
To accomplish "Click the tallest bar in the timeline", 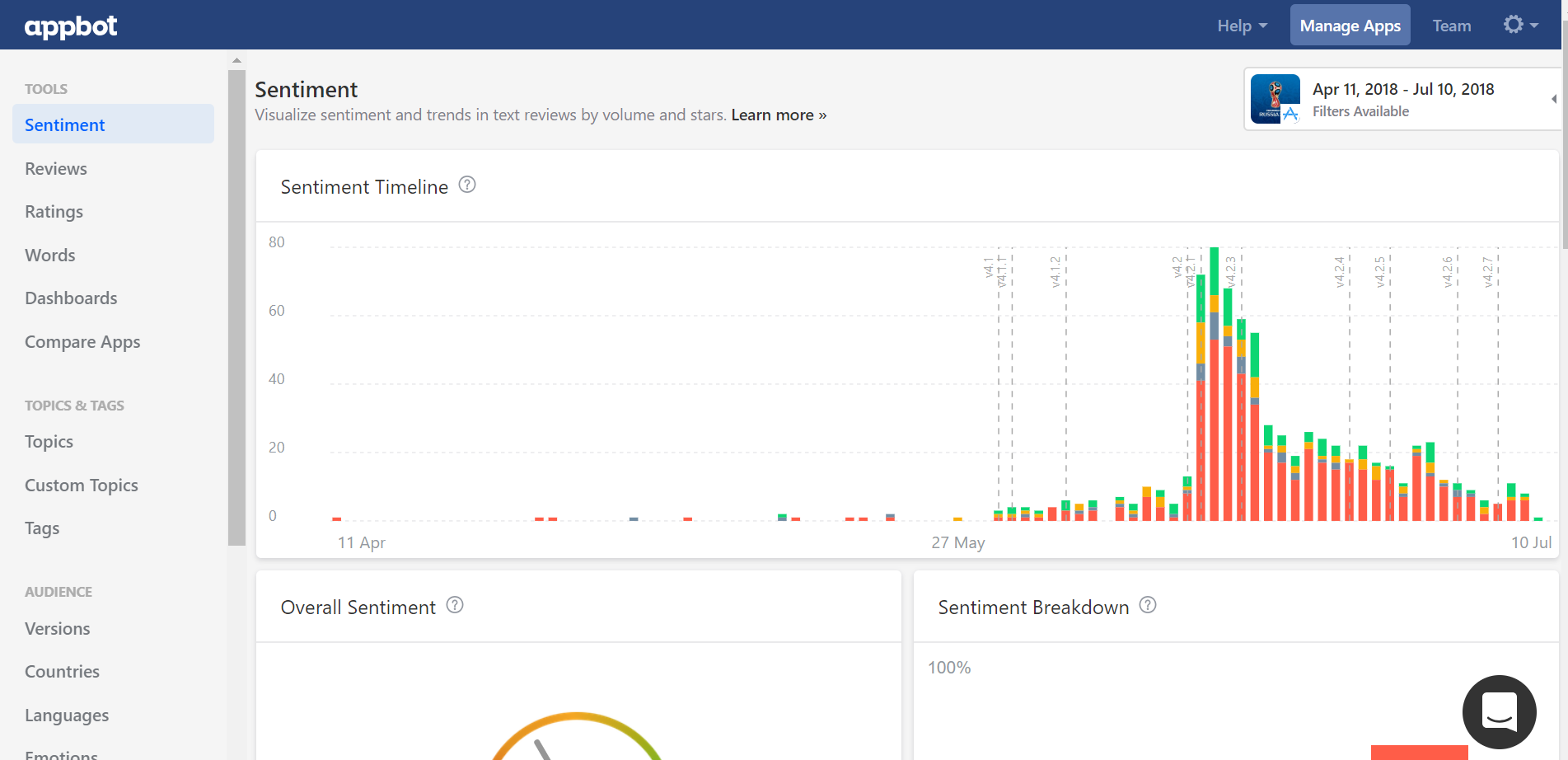I will tap(1215, 384).
